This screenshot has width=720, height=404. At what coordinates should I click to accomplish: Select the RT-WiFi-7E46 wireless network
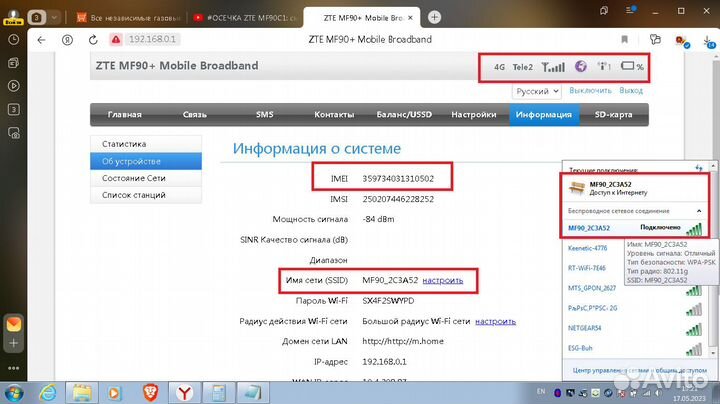click(x=587, y=268)
